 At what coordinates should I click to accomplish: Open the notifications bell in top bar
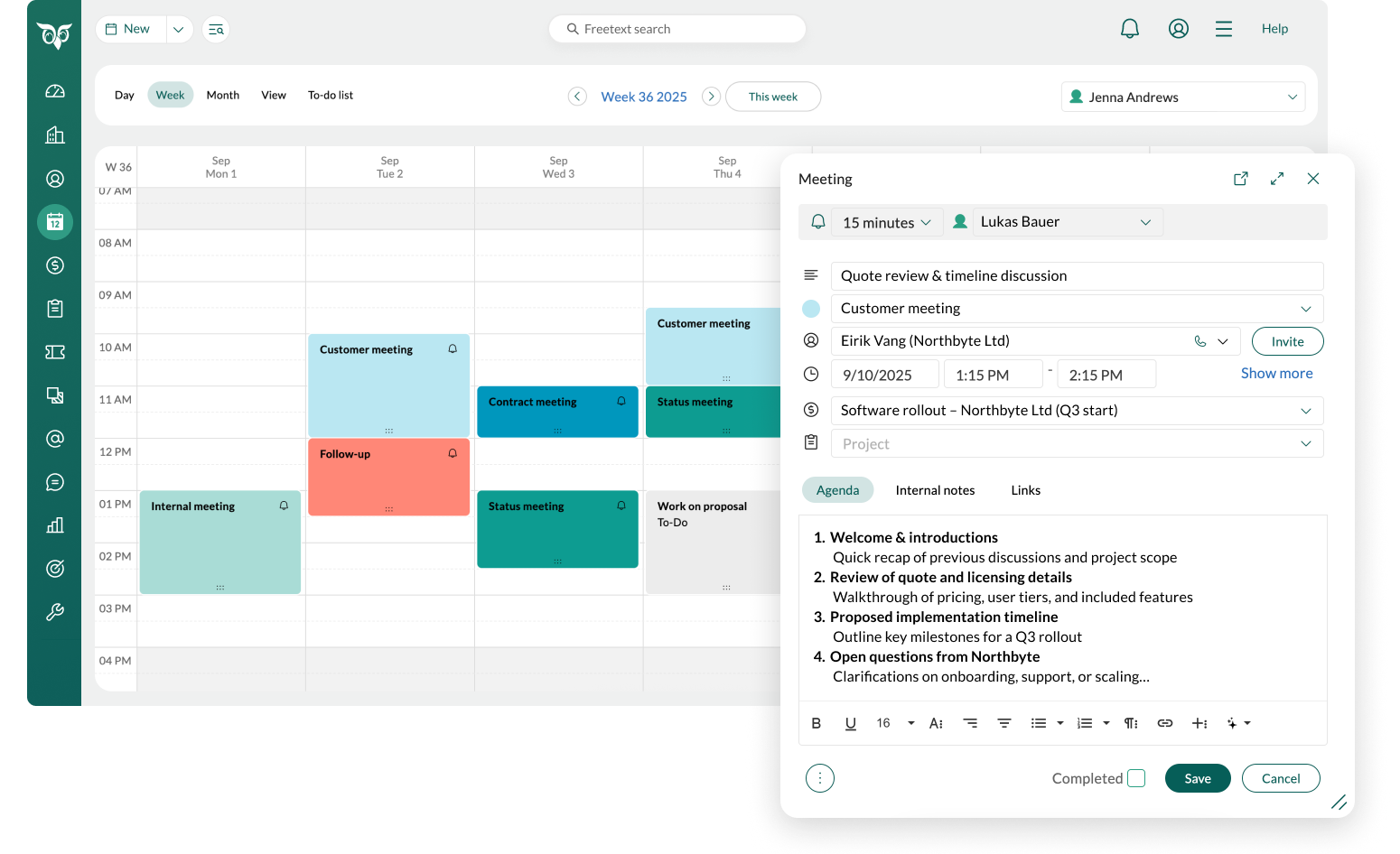tap(1129, 29)
